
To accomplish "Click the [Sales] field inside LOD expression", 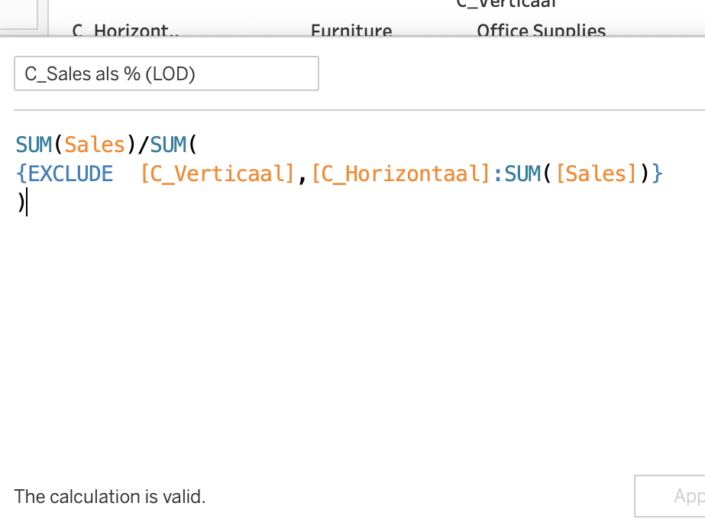I will point(596,174).
